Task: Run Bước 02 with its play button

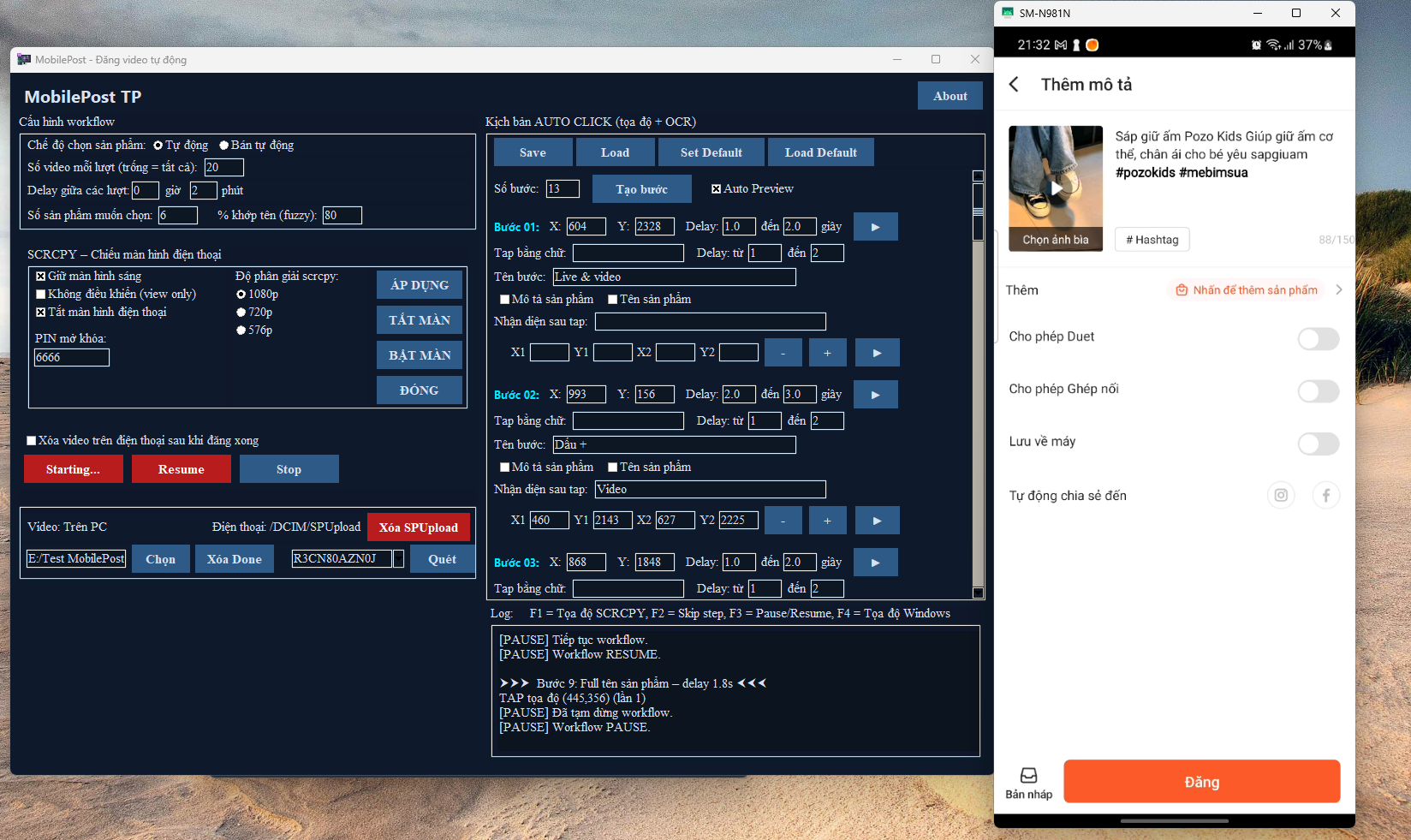Action: pos(875,395)
